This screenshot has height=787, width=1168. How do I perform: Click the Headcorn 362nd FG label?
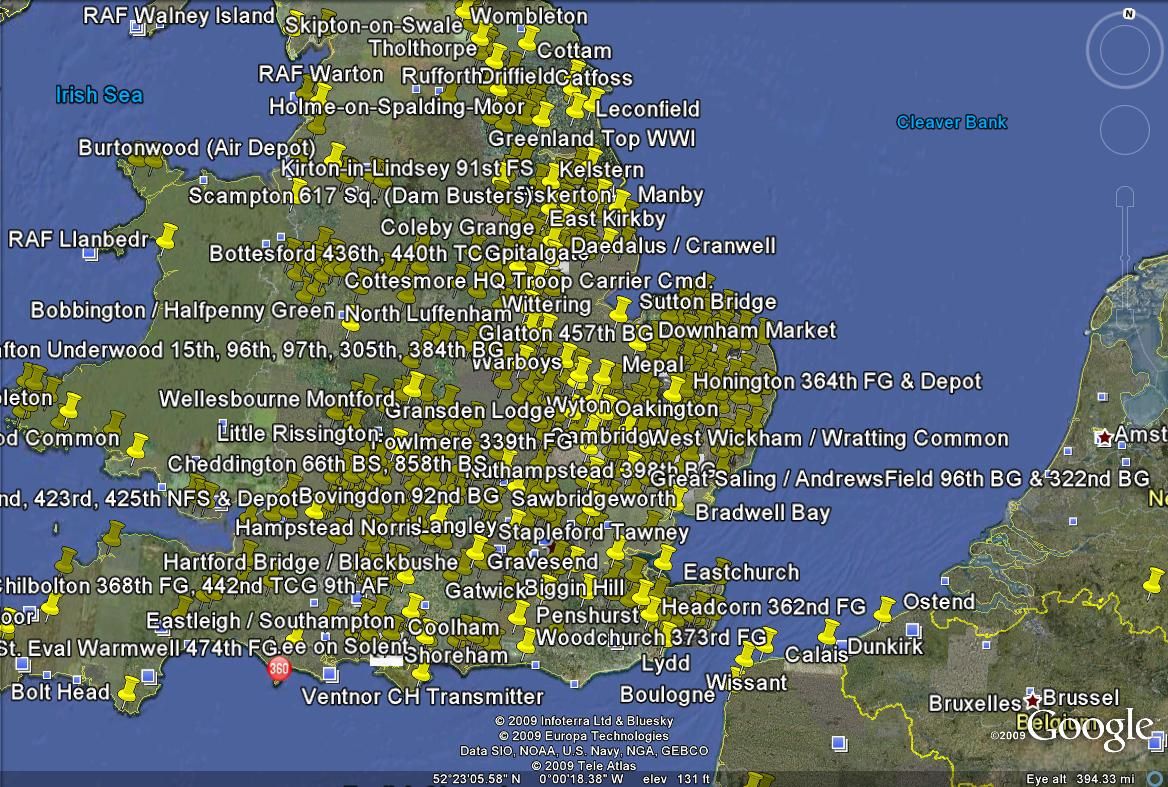click(x=764, y=607)
